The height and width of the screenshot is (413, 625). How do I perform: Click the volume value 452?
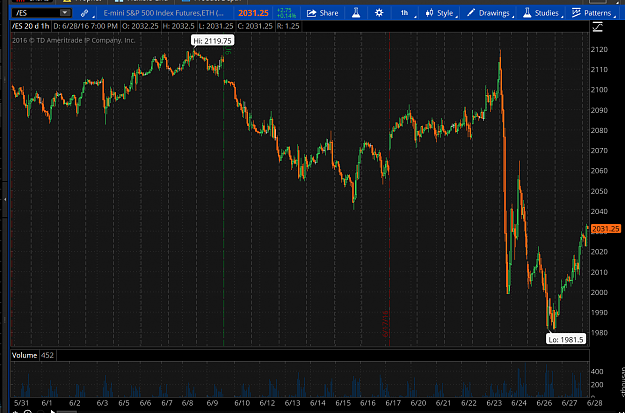48,356
